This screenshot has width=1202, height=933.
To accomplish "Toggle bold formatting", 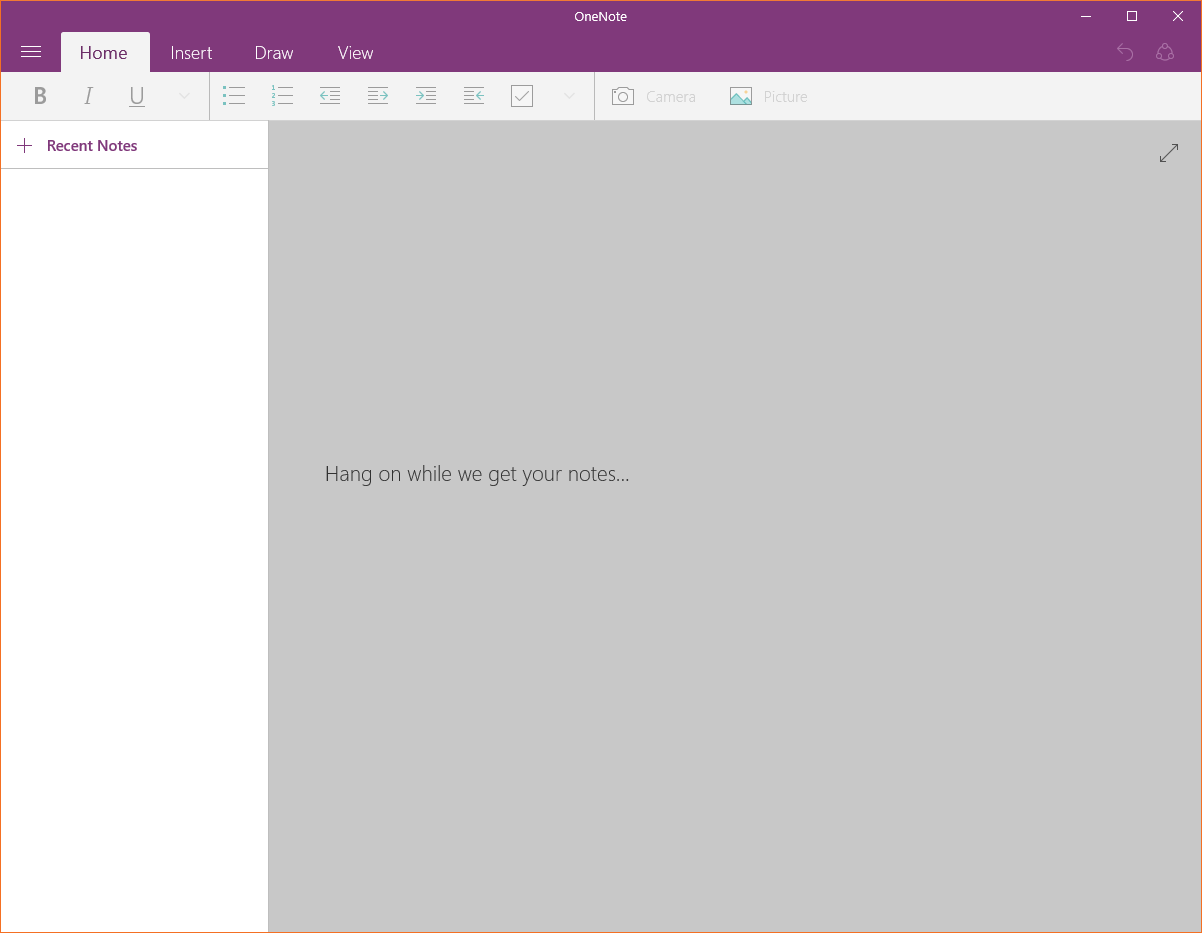I will 40,96.
